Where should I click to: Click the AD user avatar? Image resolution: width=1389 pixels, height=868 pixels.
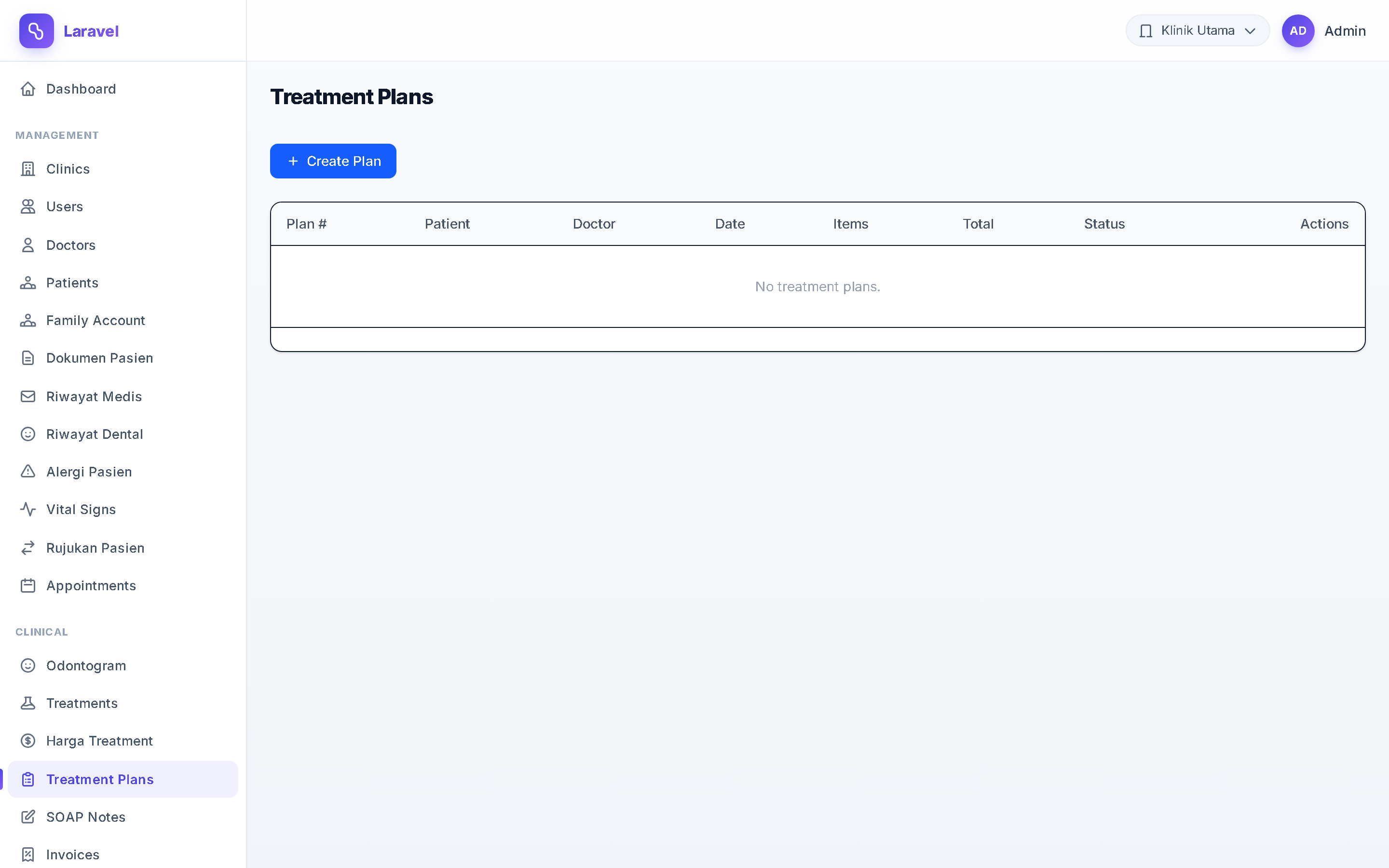click(x=1298, y=31)
